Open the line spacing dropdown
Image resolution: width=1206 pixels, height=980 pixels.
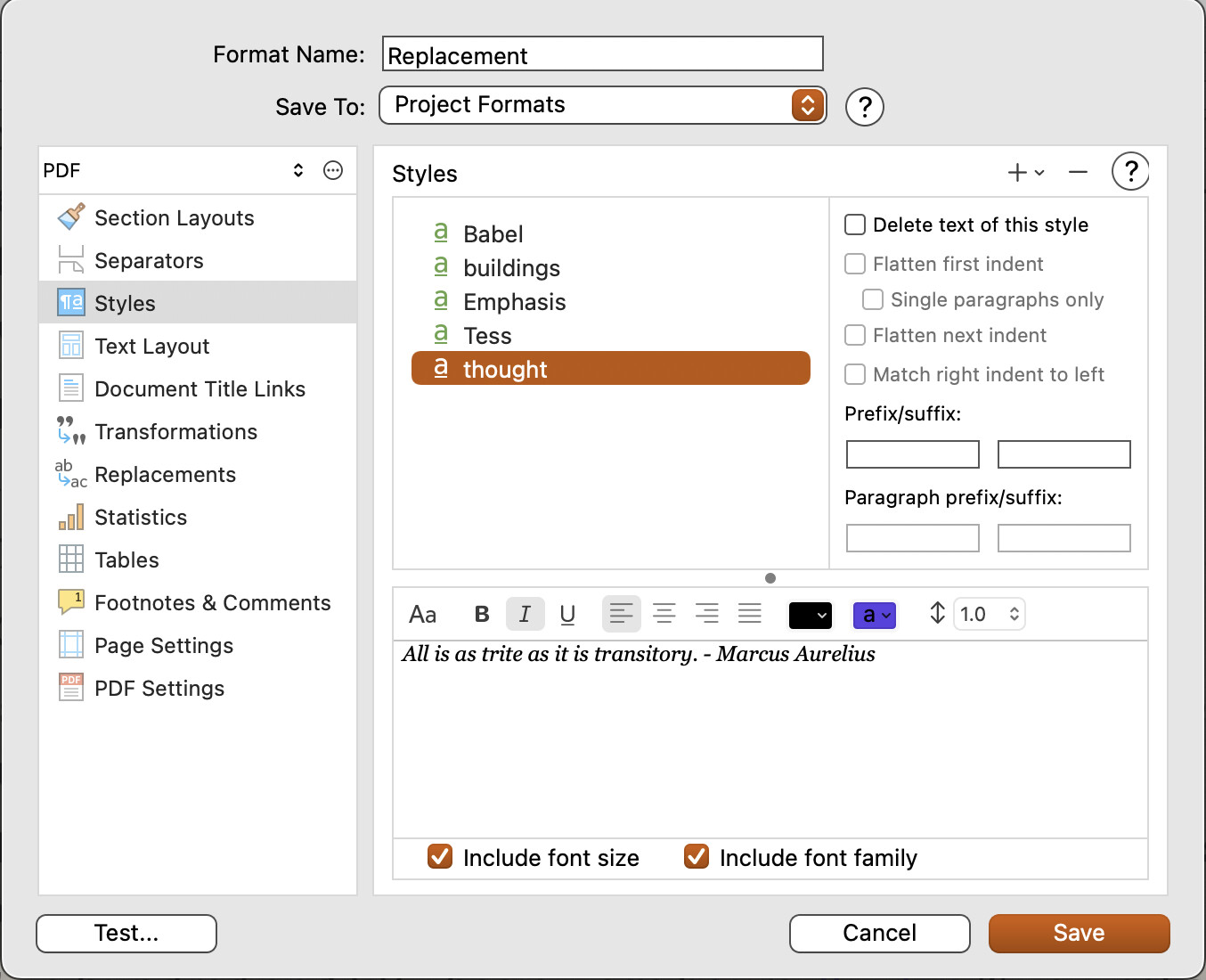point(990,614)
